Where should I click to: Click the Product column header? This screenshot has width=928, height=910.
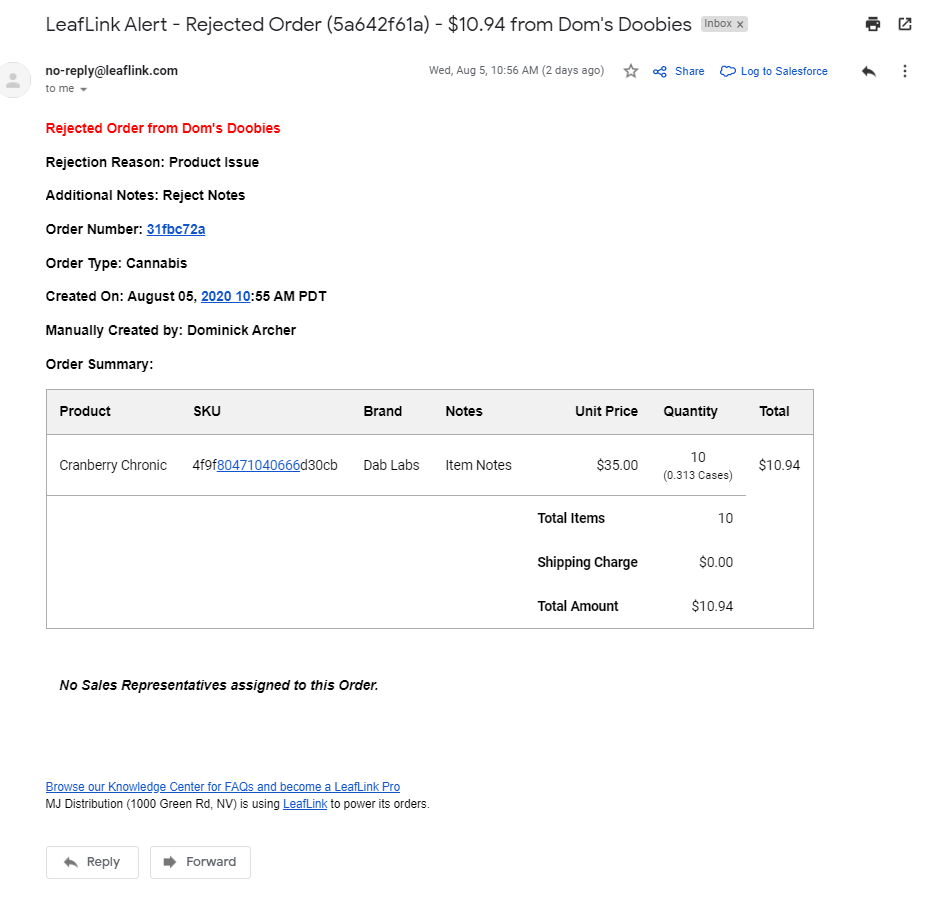(85, 411)
